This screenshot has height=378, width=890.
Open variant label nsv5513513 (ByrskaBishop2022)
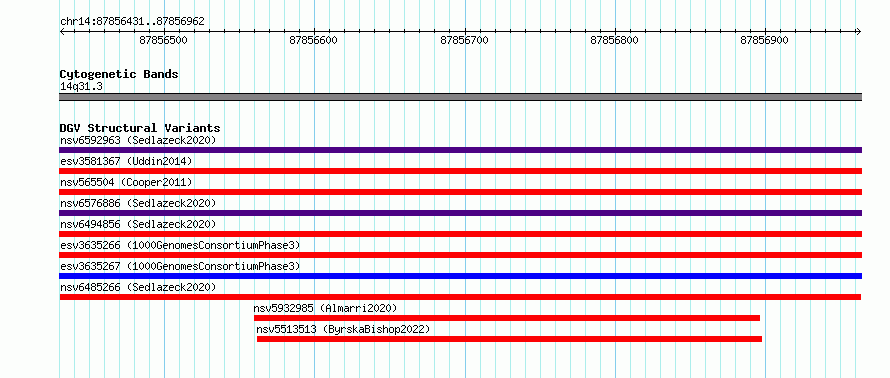coord(343,329)
